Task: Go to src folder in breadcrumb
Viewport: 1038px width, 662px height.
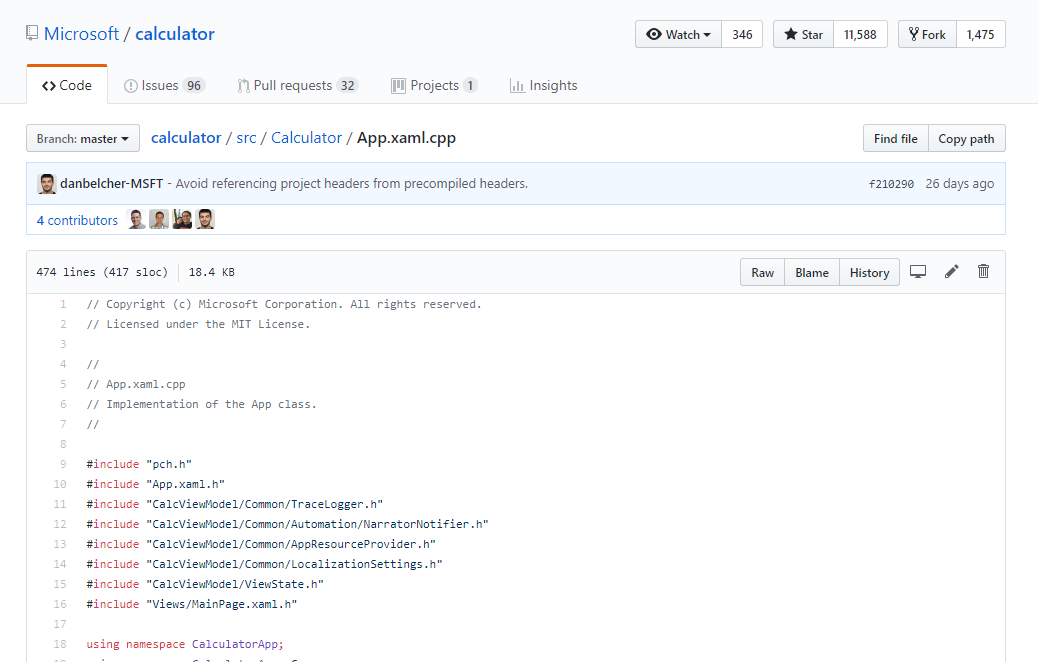Action: pyautogui.click(x=246, y=138)
